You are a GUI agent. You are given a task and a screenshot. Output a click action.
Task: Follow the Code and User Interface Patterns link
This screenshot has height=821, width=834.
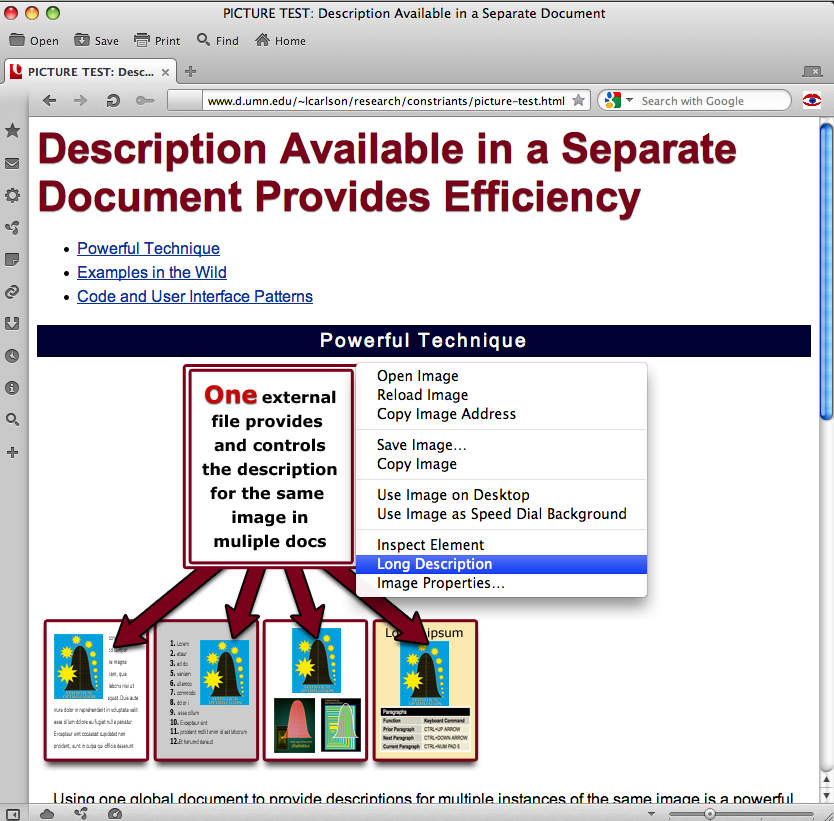[195, 296]
